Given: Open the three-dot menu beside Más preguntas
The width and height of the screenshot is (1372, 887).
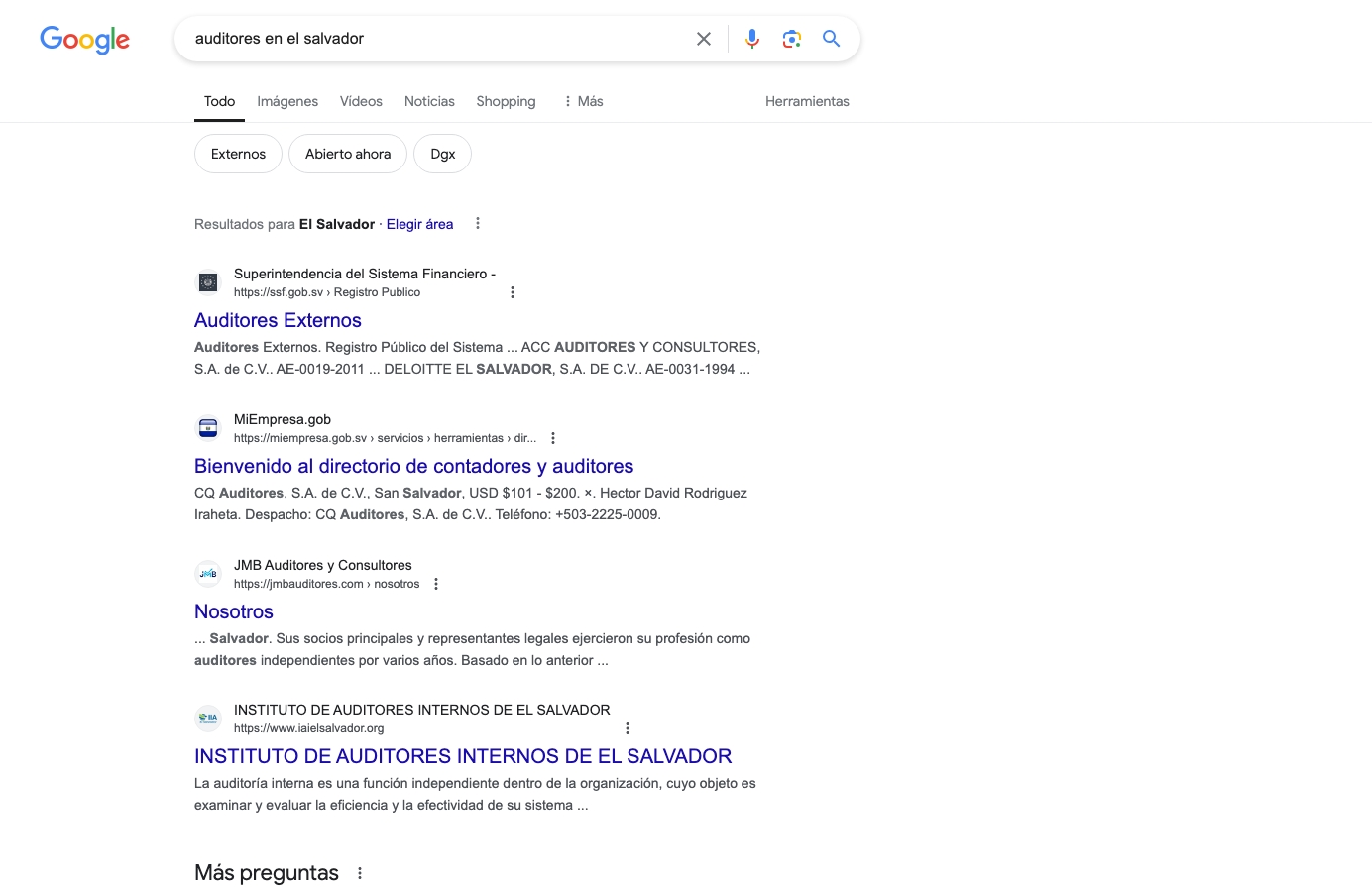Looking at the screenshot, I should pos(360,873).
